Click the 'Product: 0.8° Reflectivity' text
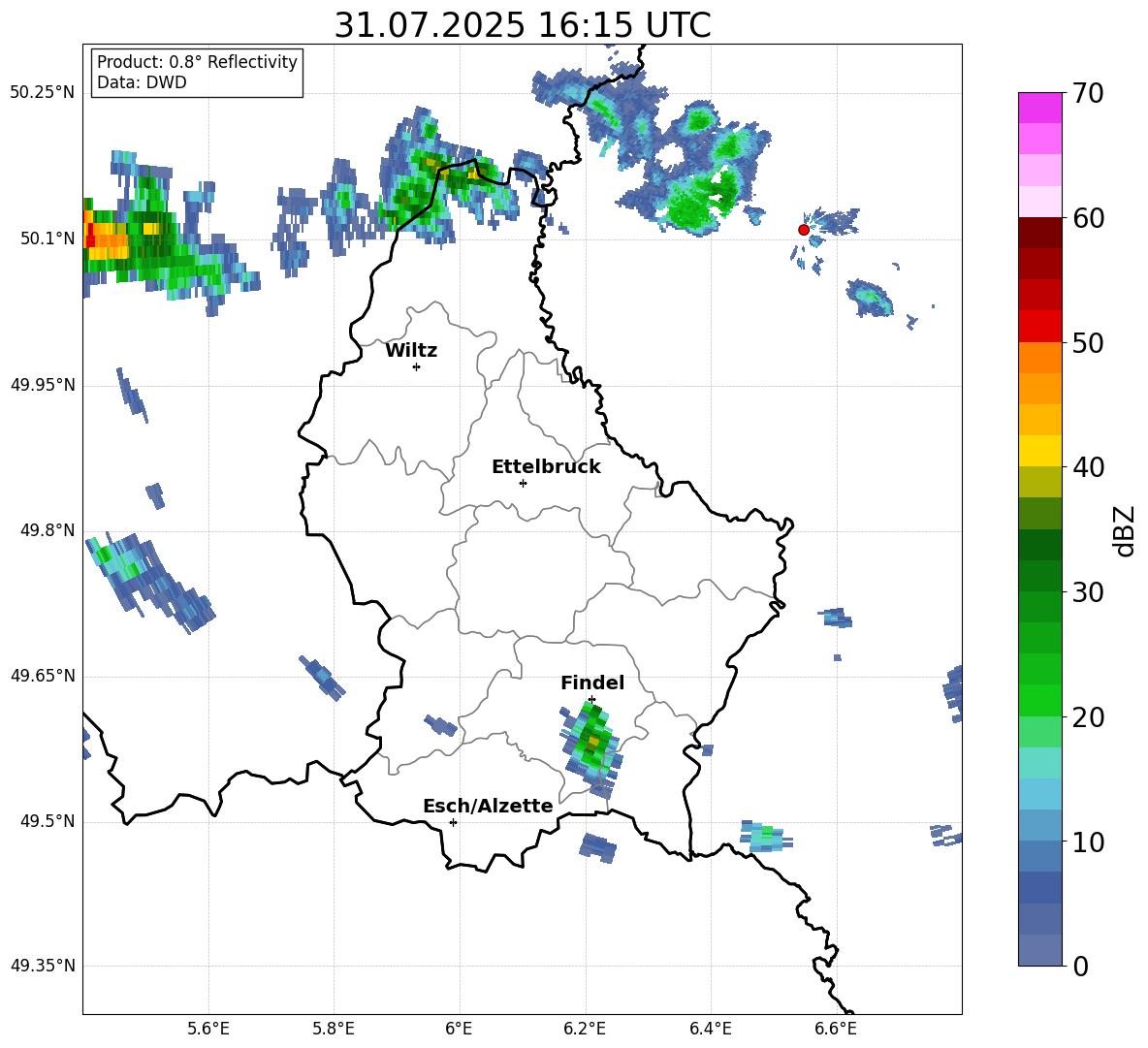 coord(197,61)
